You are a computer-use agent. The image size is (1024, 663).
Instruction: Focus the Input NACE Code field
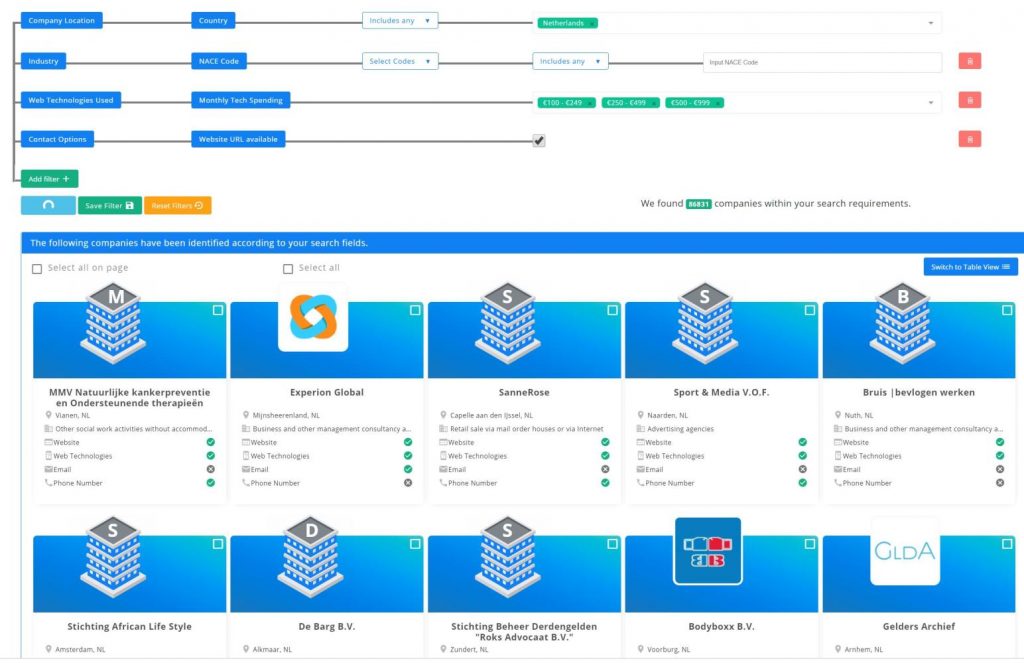pyautogui.click(x=821, y=62)
